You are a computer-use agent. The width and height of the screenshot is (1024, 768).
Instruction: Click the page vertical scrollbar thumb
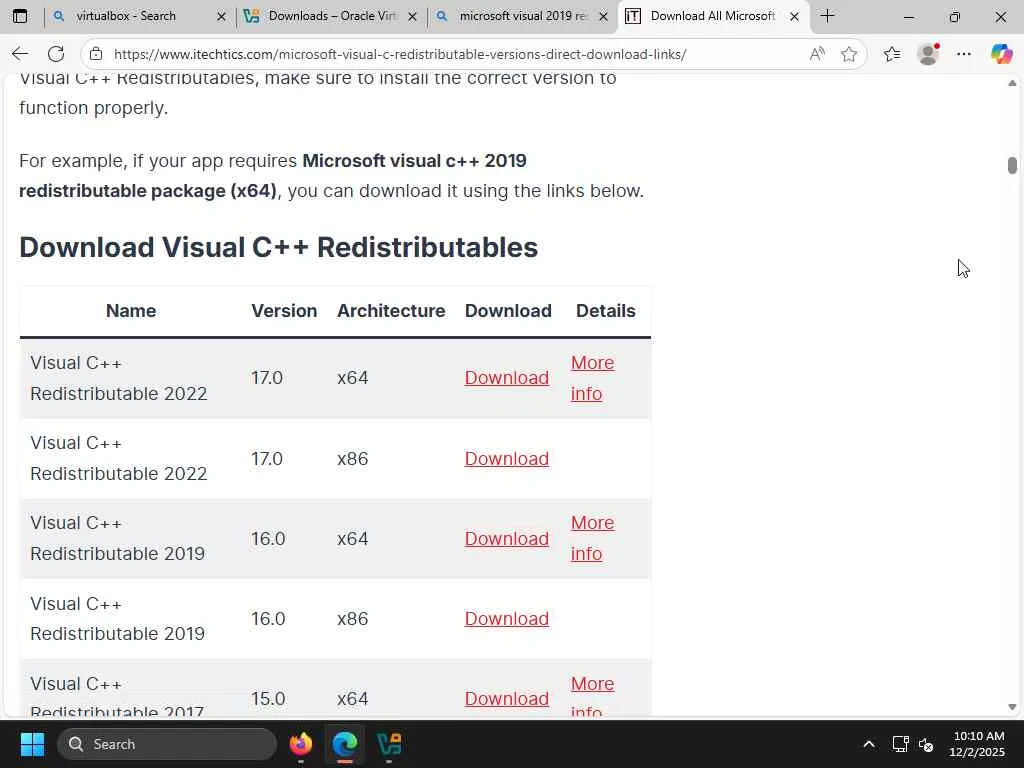[1012, 165]
